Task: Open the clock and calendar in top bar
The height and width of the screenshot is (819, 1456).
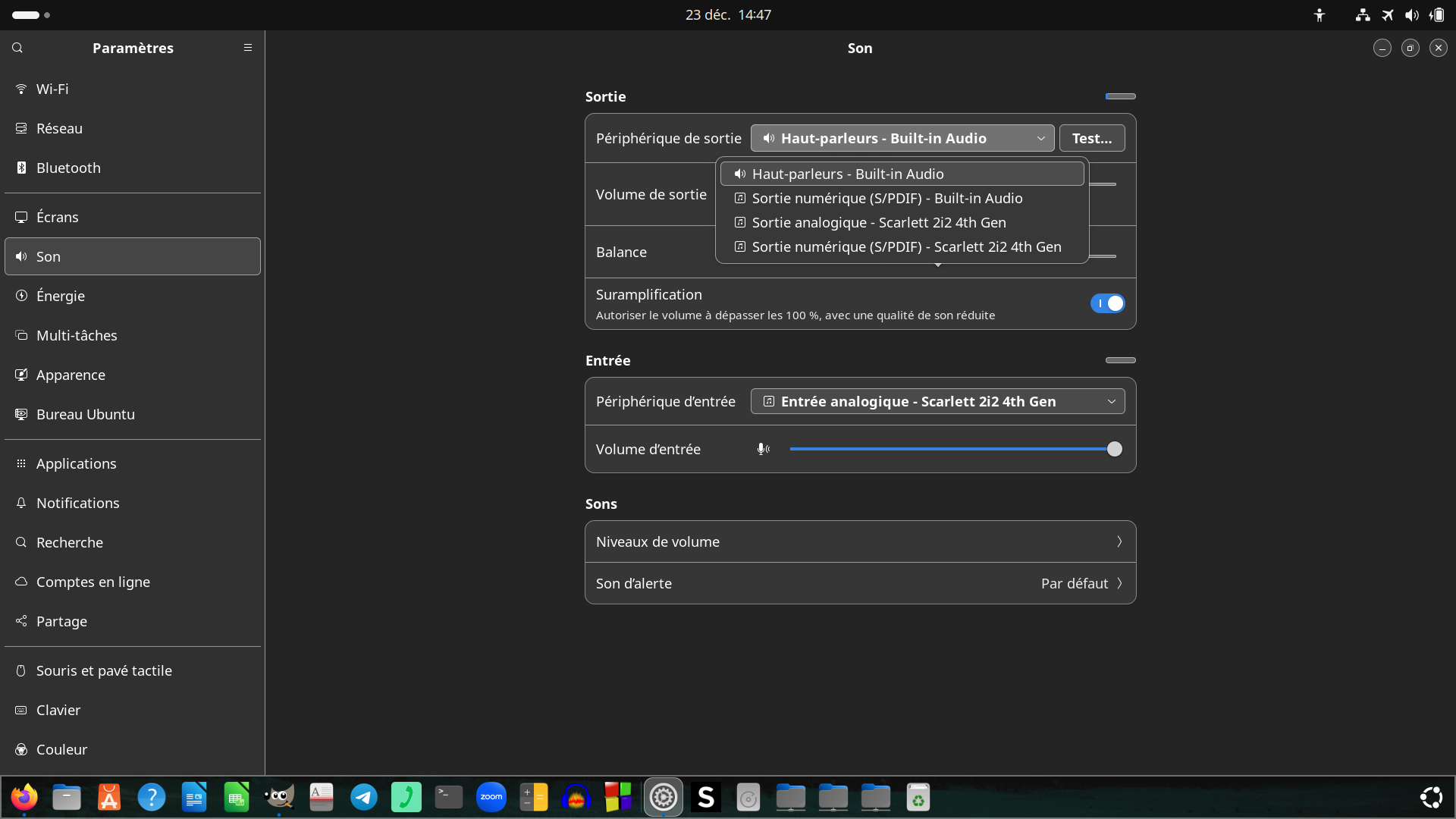Action: (728, 15)
